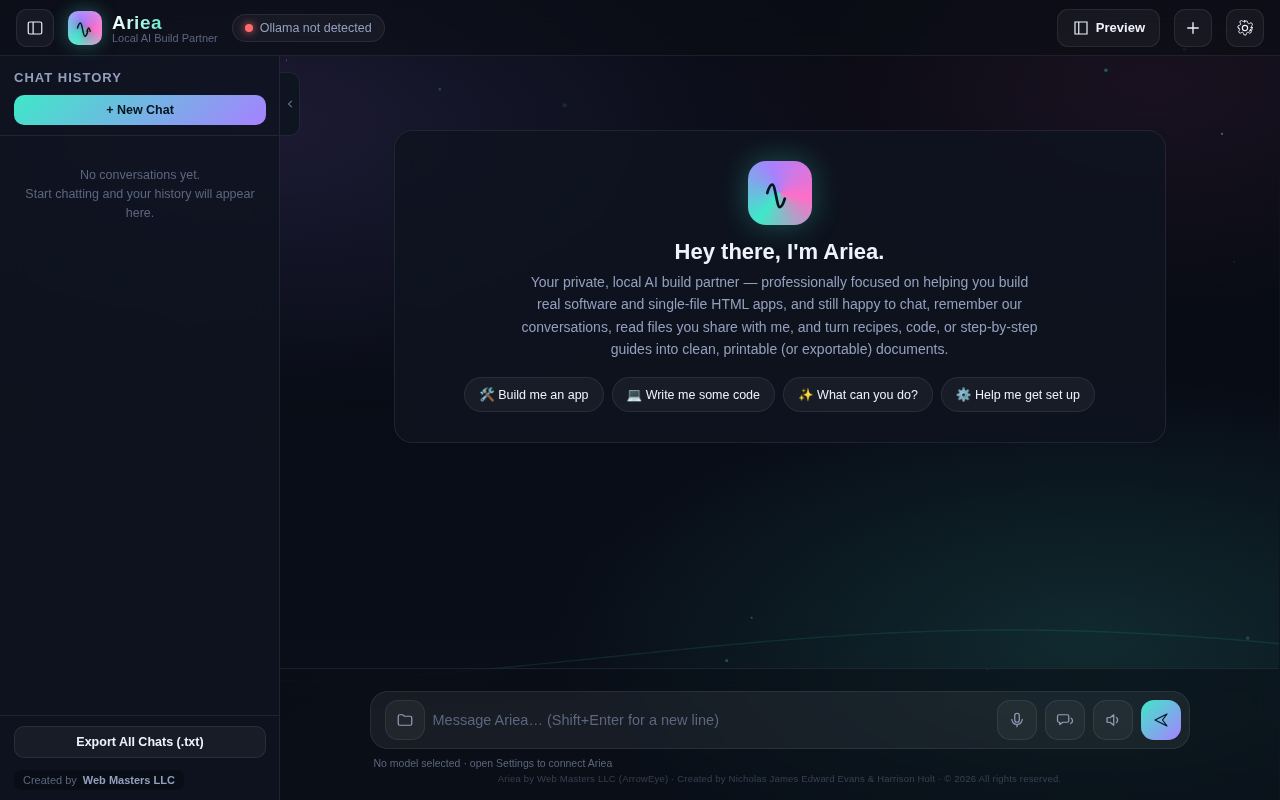Click the Ariea logo in header
Image resolution: width=1280 pixels, height=800 pixels.
click(x=85, y=28)
